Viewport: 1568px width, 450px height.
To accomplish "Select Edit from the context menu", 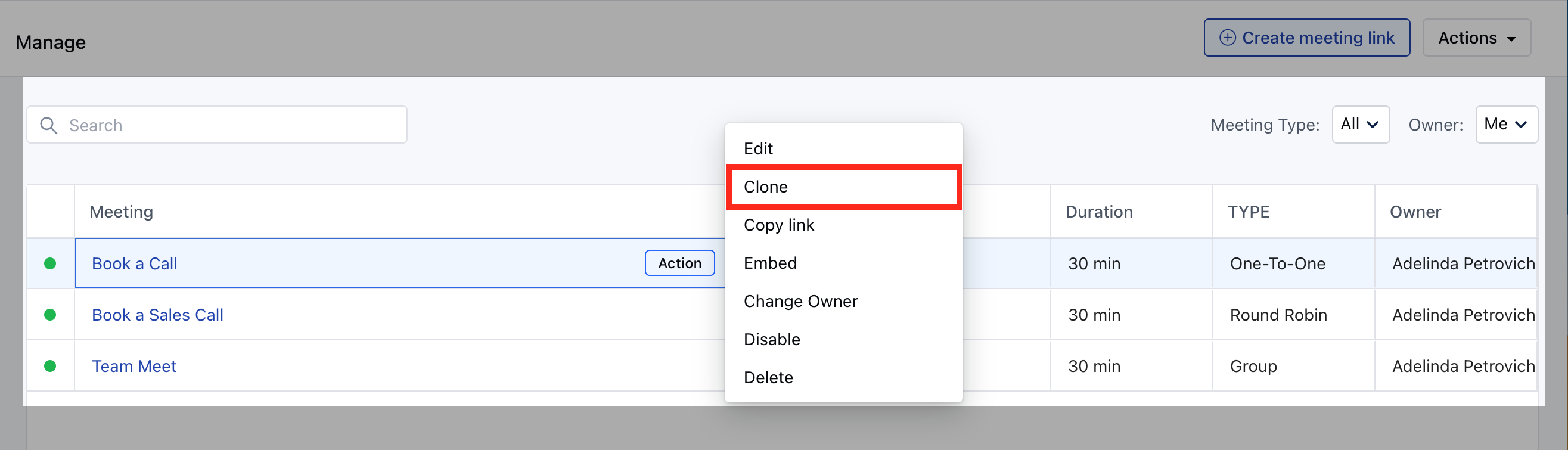I will (844, 148).
